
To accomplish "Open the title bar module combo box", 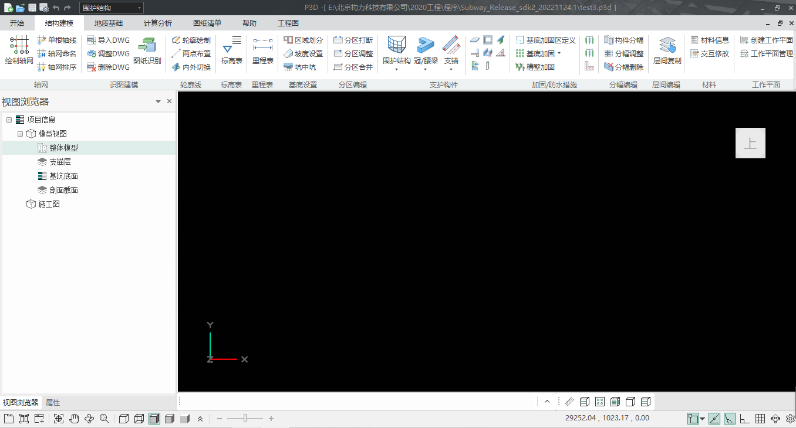I will coord(111,8).
